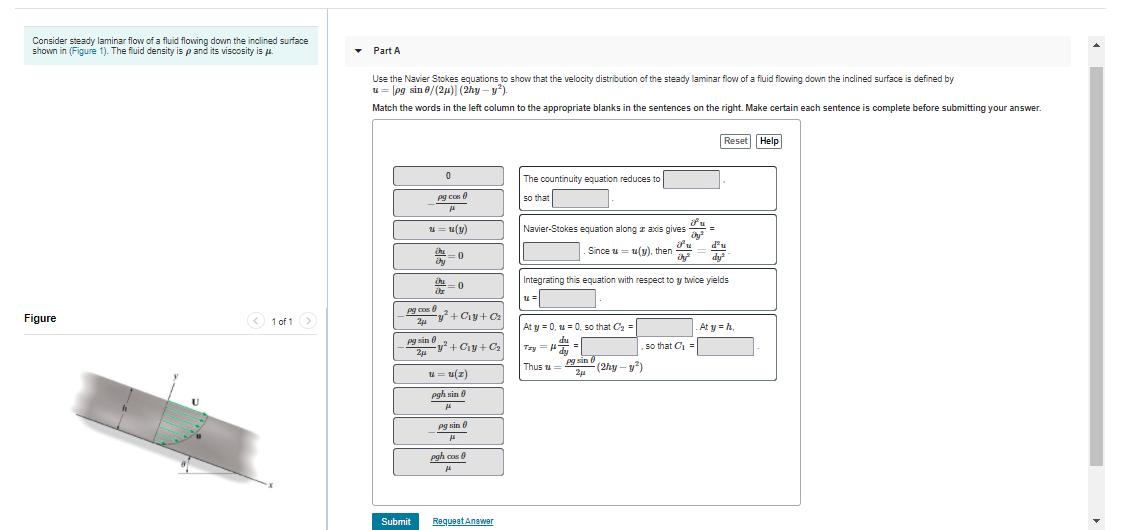Click the 'Match the words in the left column' instruction

[x=706, y=108]
